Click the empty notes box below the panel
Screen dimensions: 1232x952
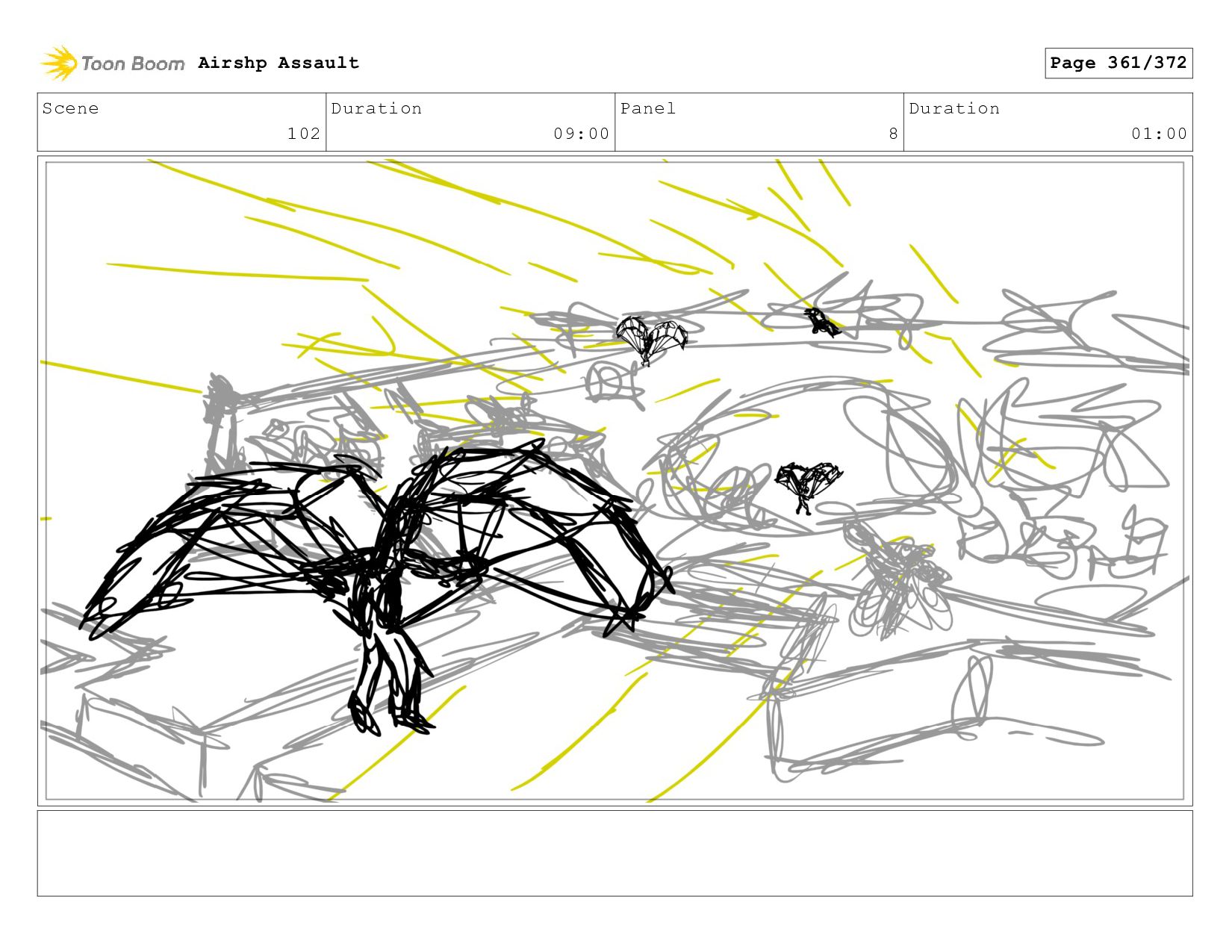pyautogui.click(x=615, y=853)
